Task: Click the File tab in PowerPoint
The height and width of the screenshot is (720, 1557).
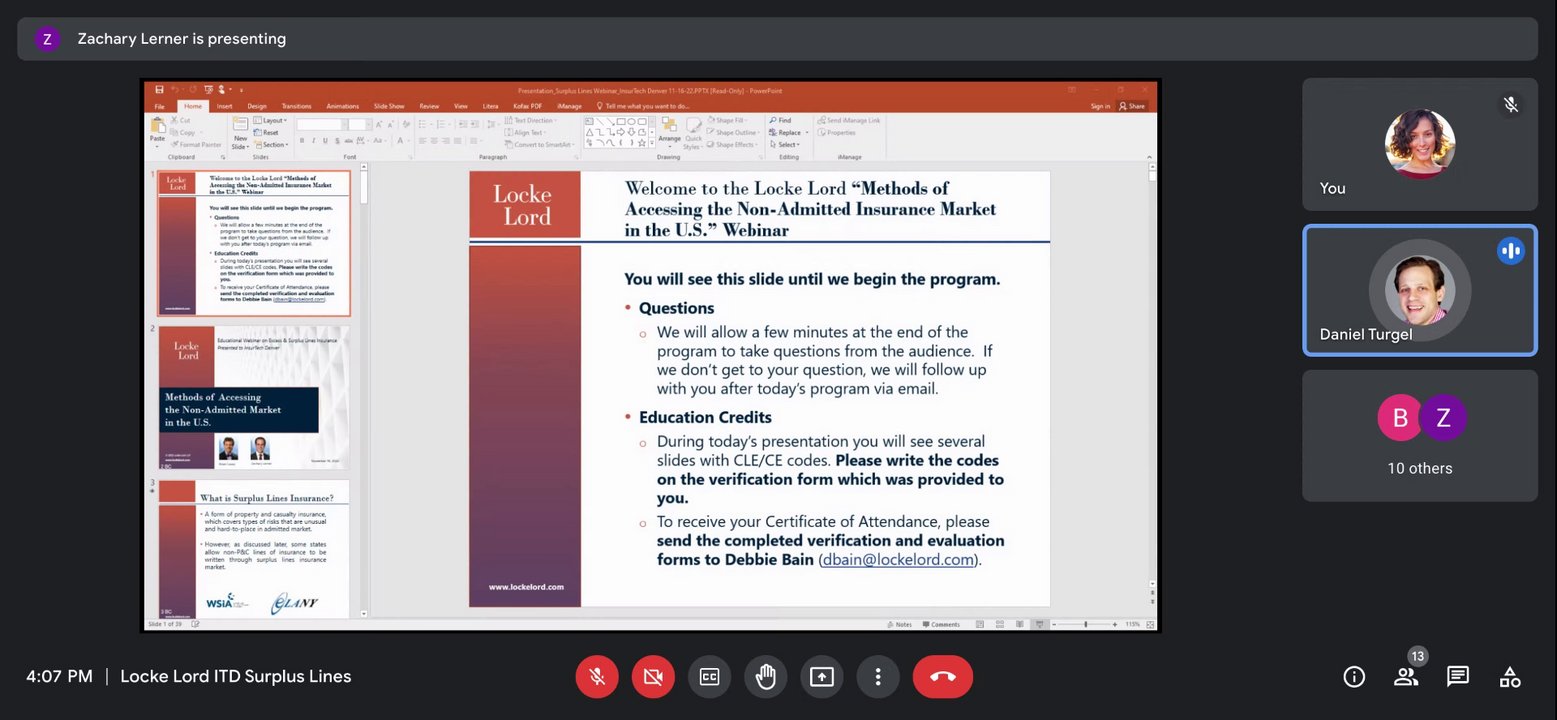Action: [160, 106]
